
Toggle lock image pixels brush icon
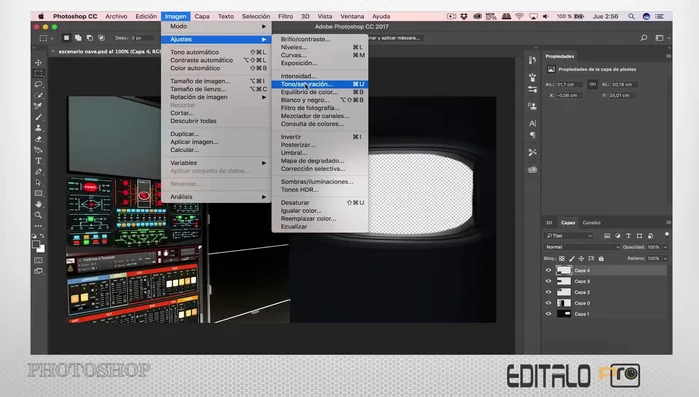point(572,258)
